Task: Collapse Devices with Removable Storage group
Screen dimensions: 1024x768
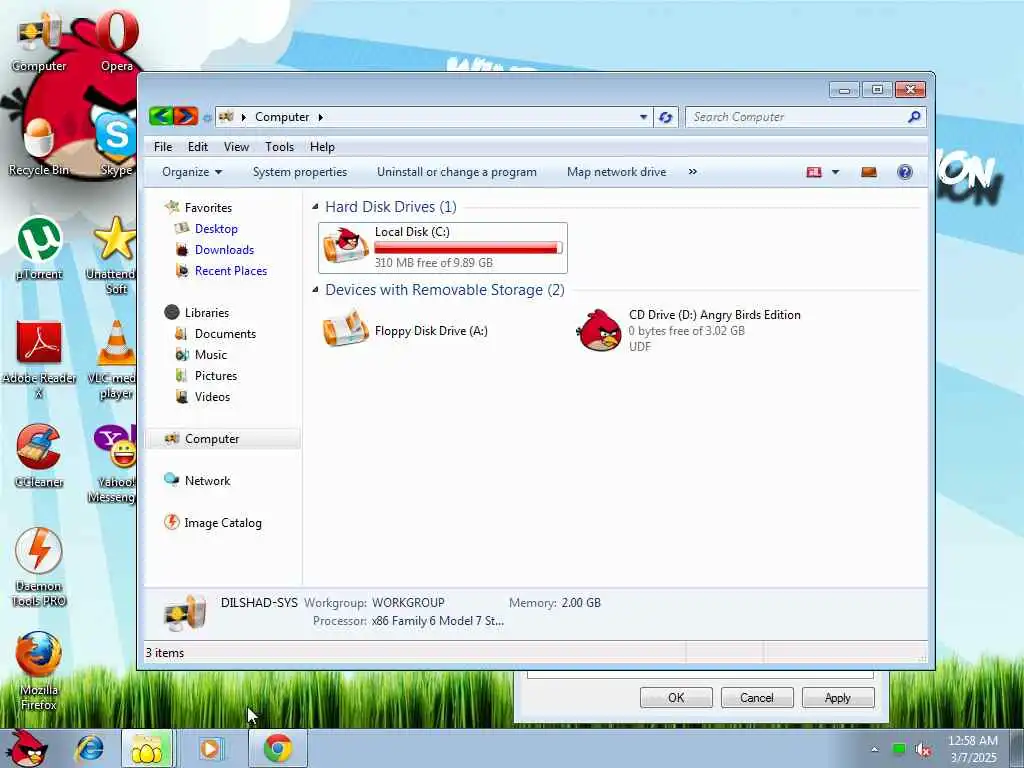Action: tap(315, 289)
